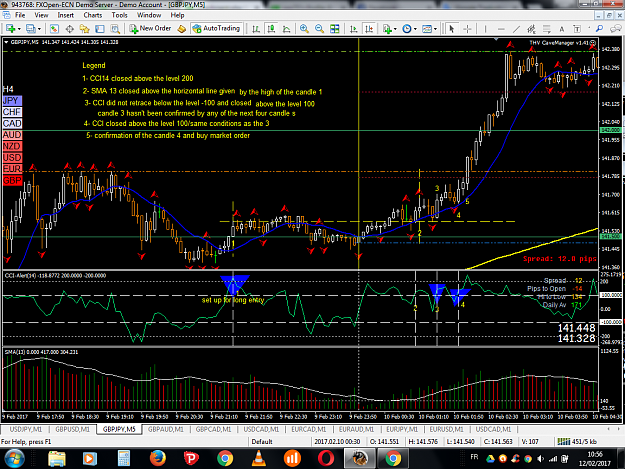Image resolution: width=625 pixels, height=469 pixels.
Task: Toggle the Terminal panel
Action: (x=100, y=29)
